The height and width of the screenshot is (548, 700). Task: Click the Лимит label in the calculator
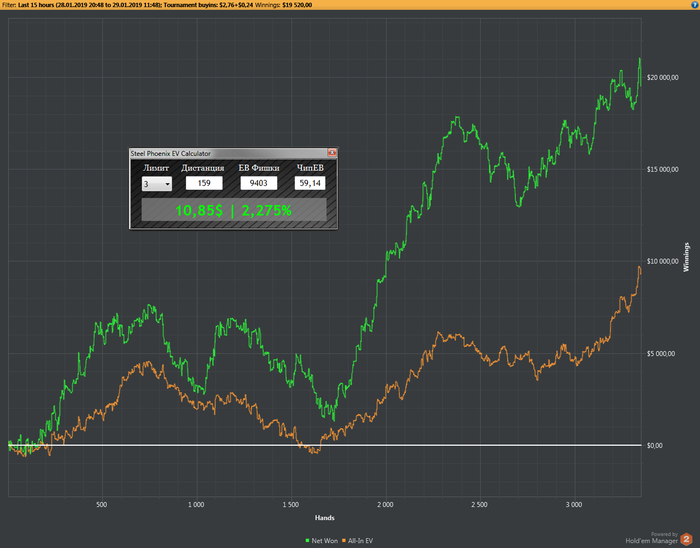pyautogui.click(x=156, y=168)
